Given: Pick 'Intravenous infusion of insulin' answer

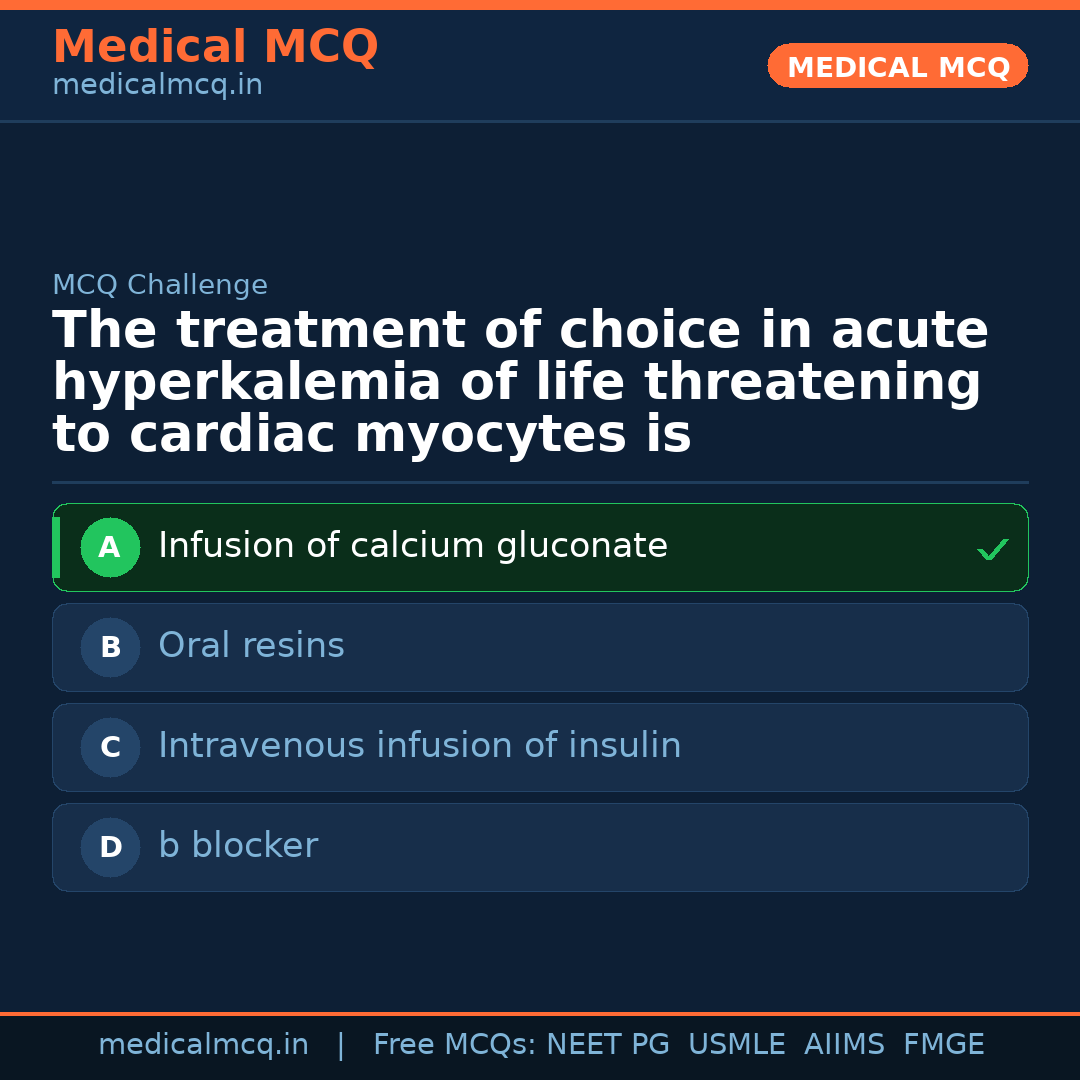Looking at the screenshot, I should pyautogui.click(x=419, y=746).
